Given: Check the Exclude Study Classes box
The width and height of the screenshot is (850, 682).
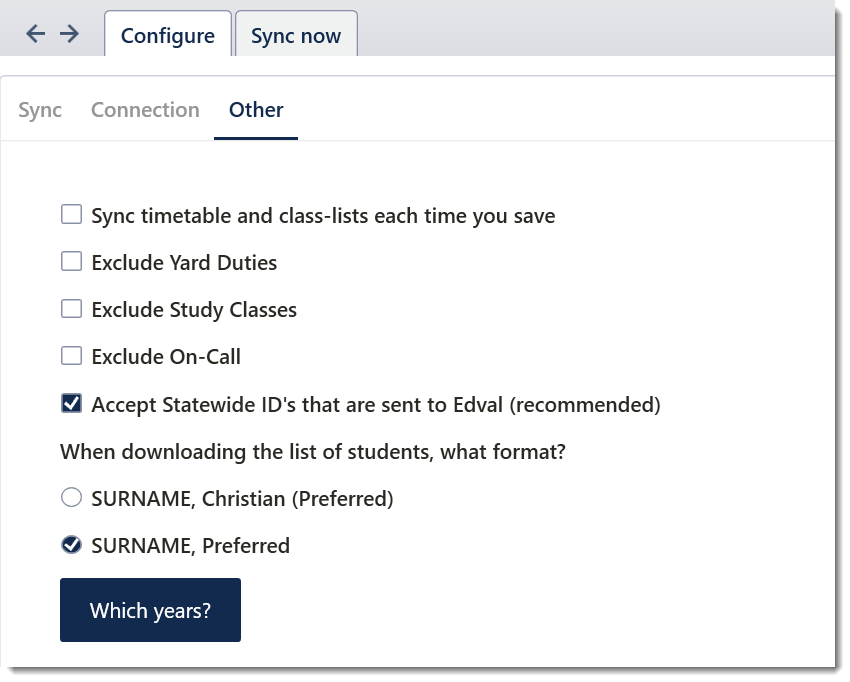Looking at the screenshot, I should (x=71, y=309).
